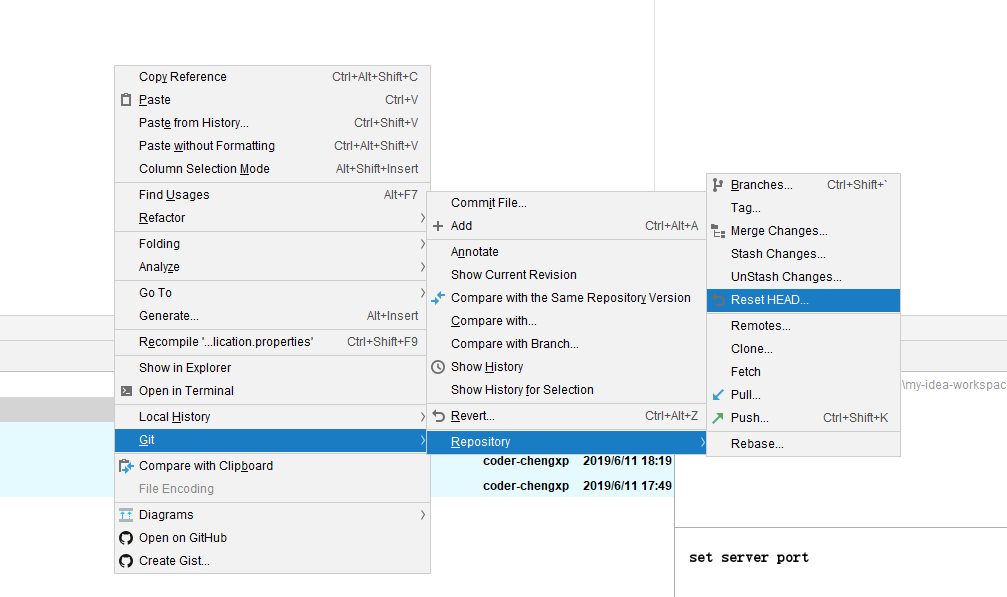
Task: Select UnStash Changes
Action: (803, 277)
